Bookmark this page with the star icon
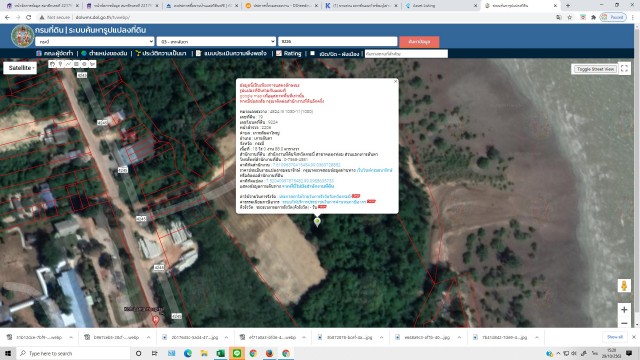The height and width of the screenshot is (360, 640). pyautogui.click(x=570, y=18)
